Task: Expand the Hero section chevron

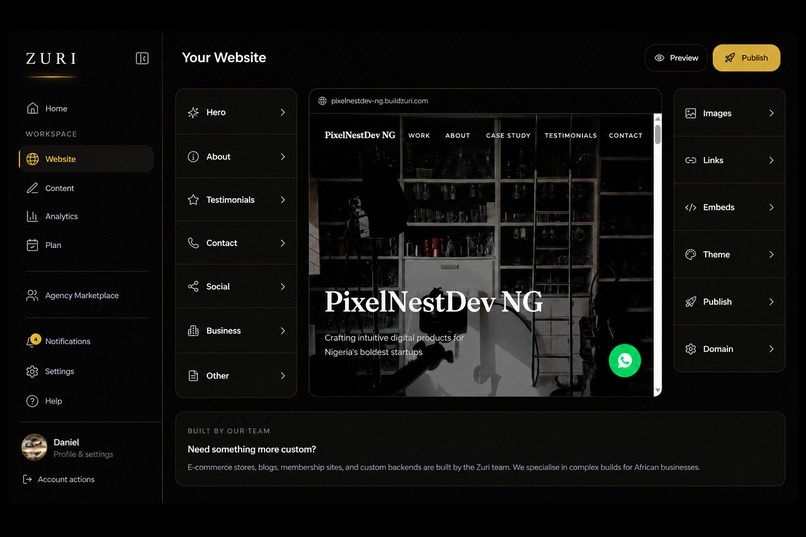Action: coord(283,112)
